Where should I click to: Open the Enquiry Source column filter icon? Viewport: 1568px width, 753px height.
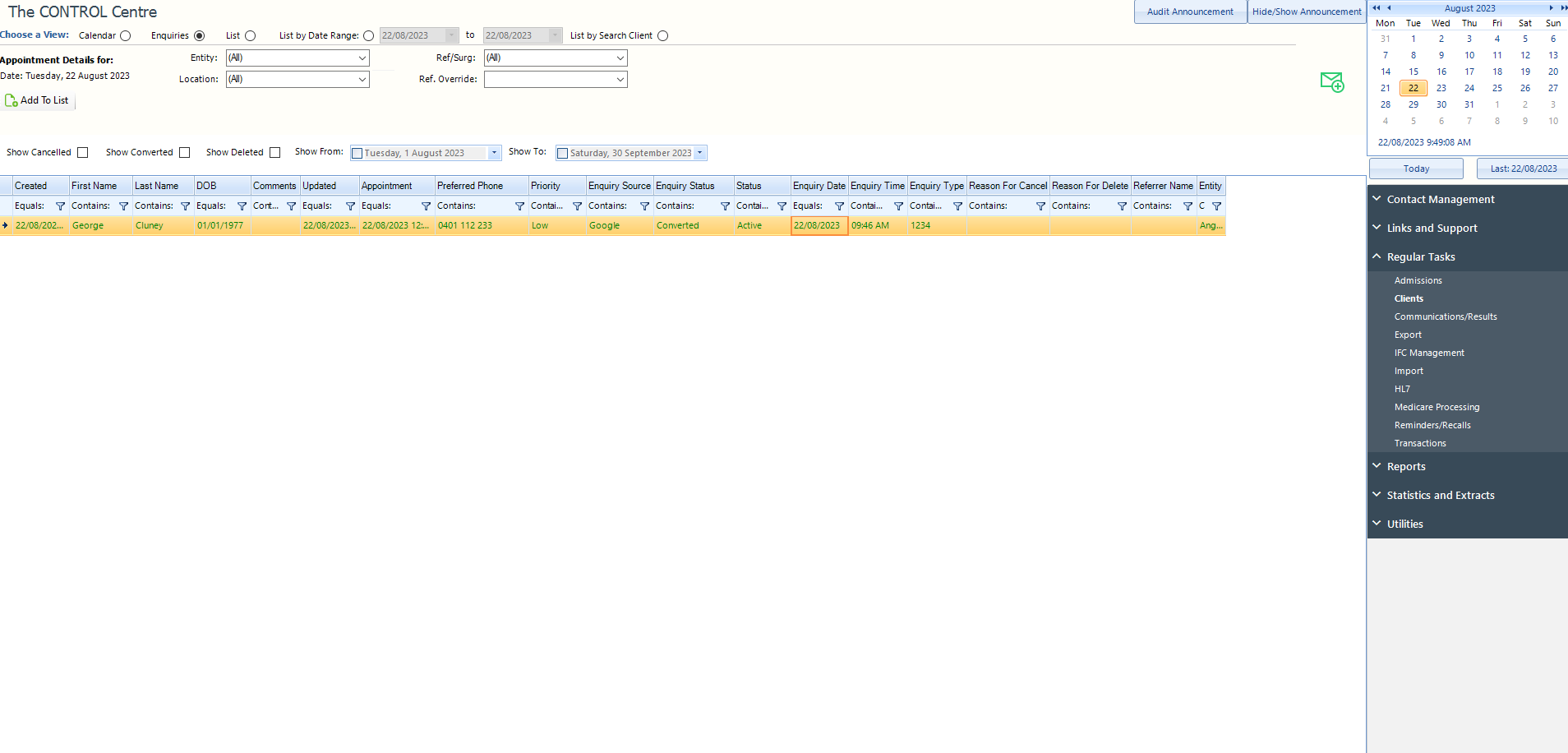[644, 206]
